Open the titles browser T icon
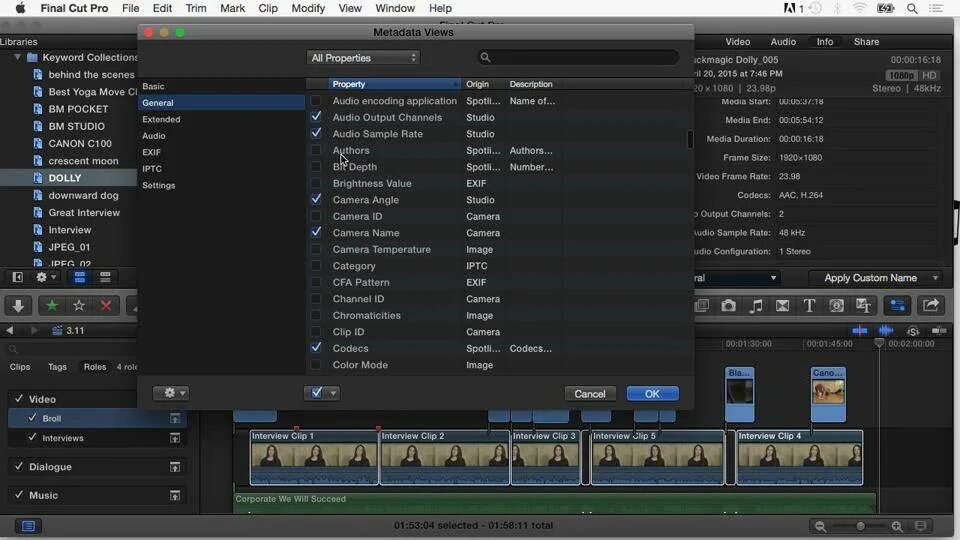Image resolution: width=960 pixels, height=540 pixels. pos(809,306)
